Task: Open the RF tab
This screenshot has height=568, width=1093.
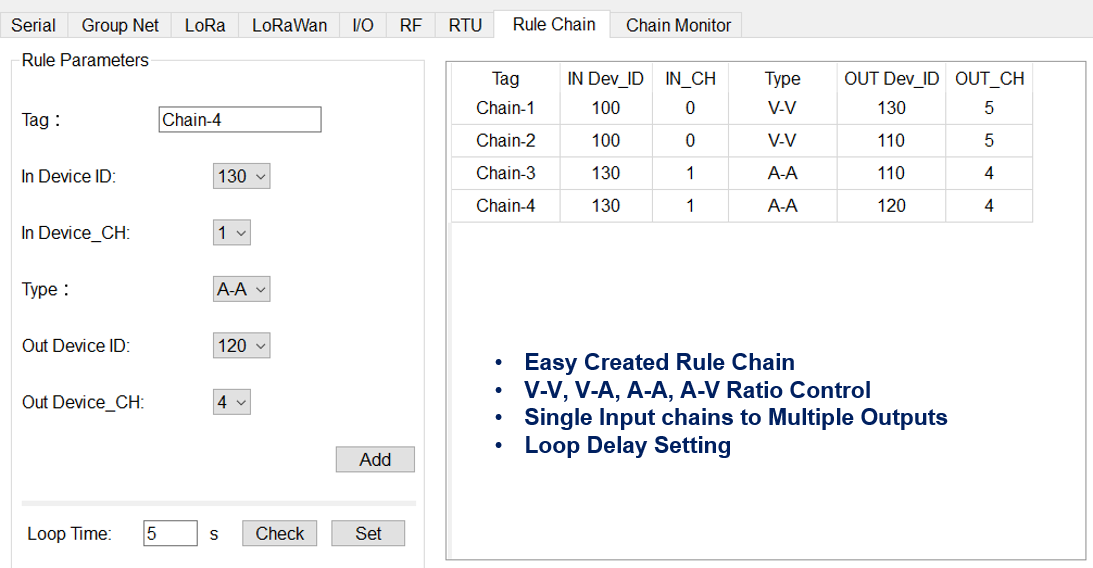Action: click(411, 26)
